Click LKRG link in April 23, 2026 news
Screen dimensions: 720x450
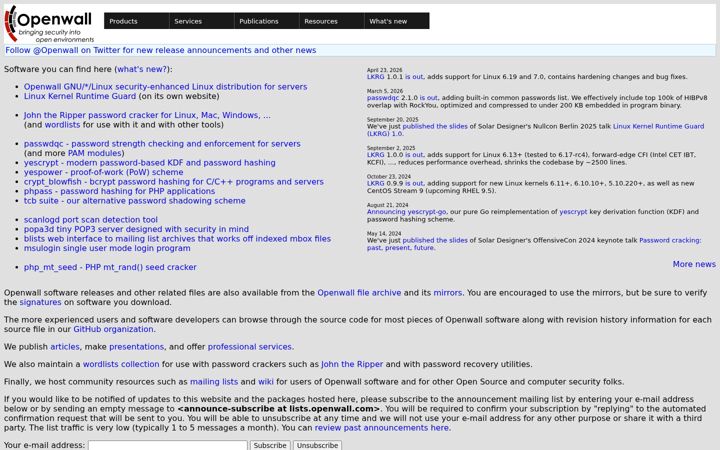[376, 77]
